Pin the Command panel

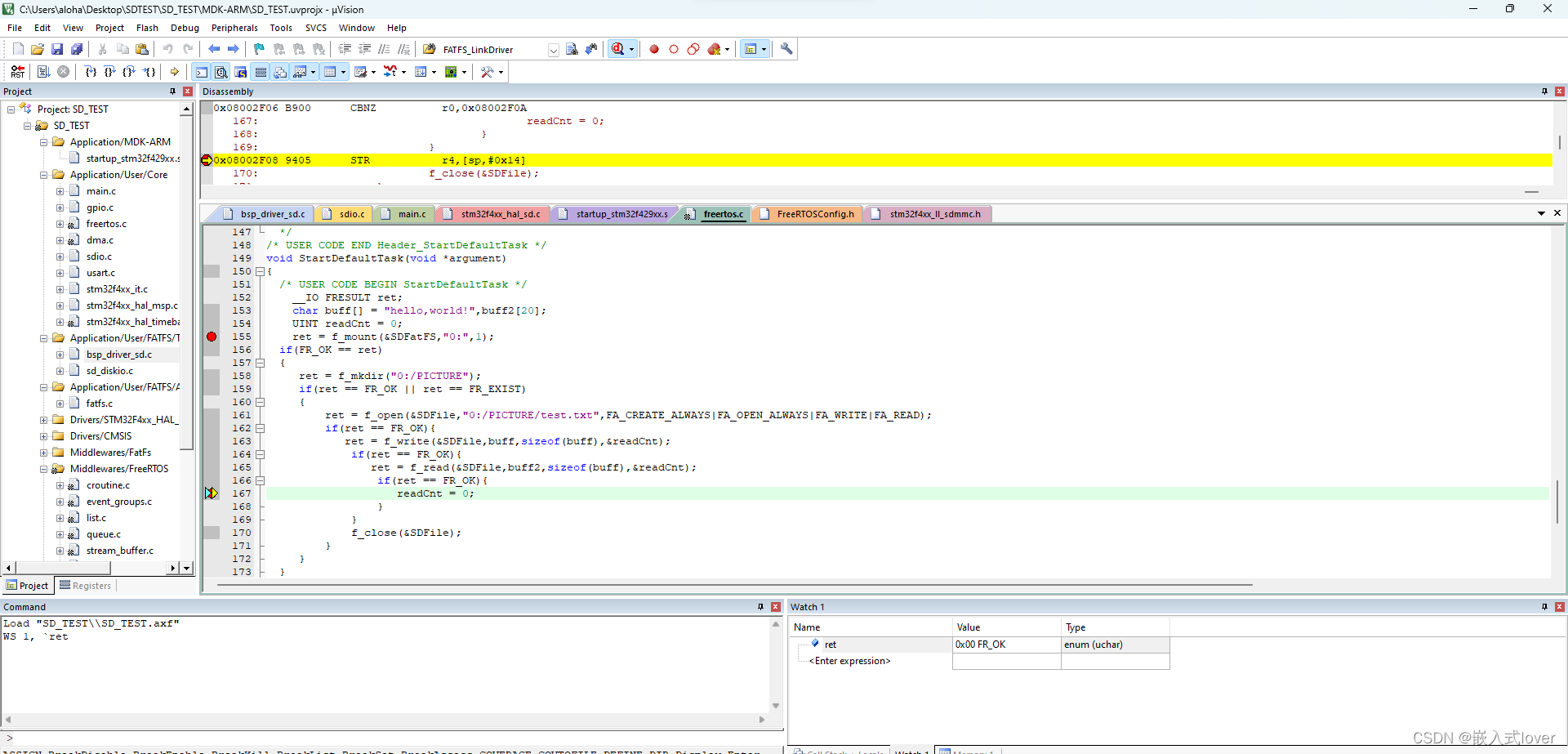[760, 607]
